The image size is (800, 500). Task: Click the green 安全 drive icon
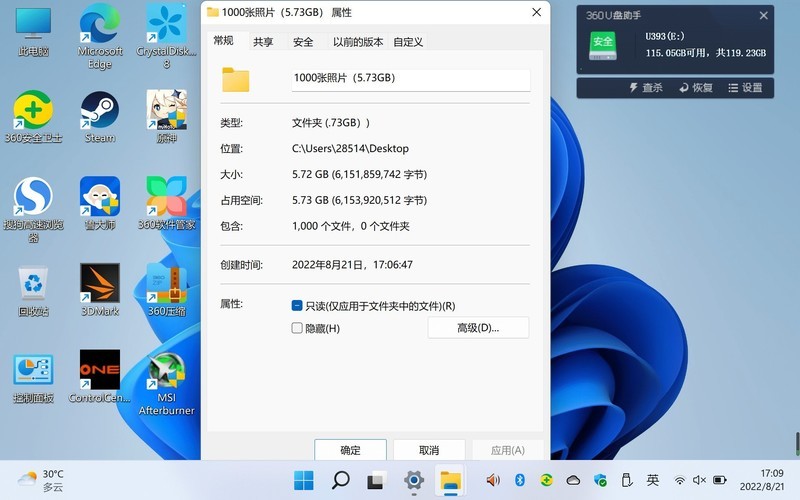coord(603,45)
